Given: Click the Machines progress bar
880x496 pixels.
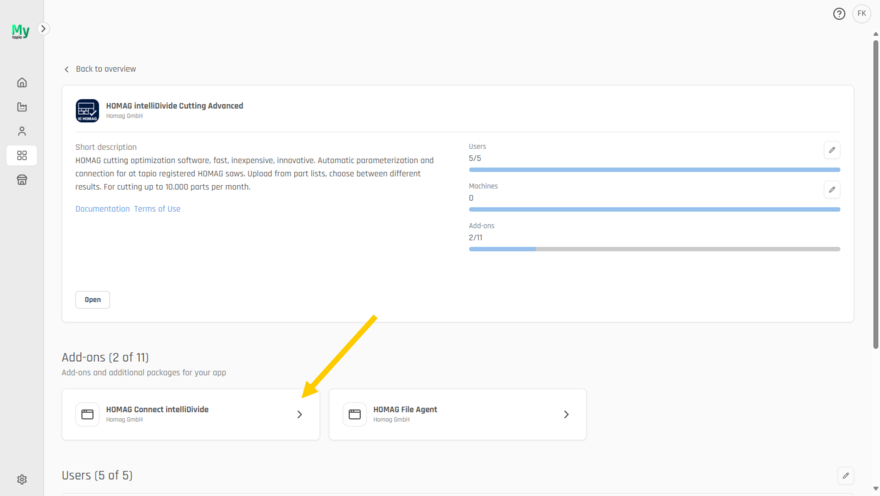Looking at the screenshot, I should [x=654, y=209].
